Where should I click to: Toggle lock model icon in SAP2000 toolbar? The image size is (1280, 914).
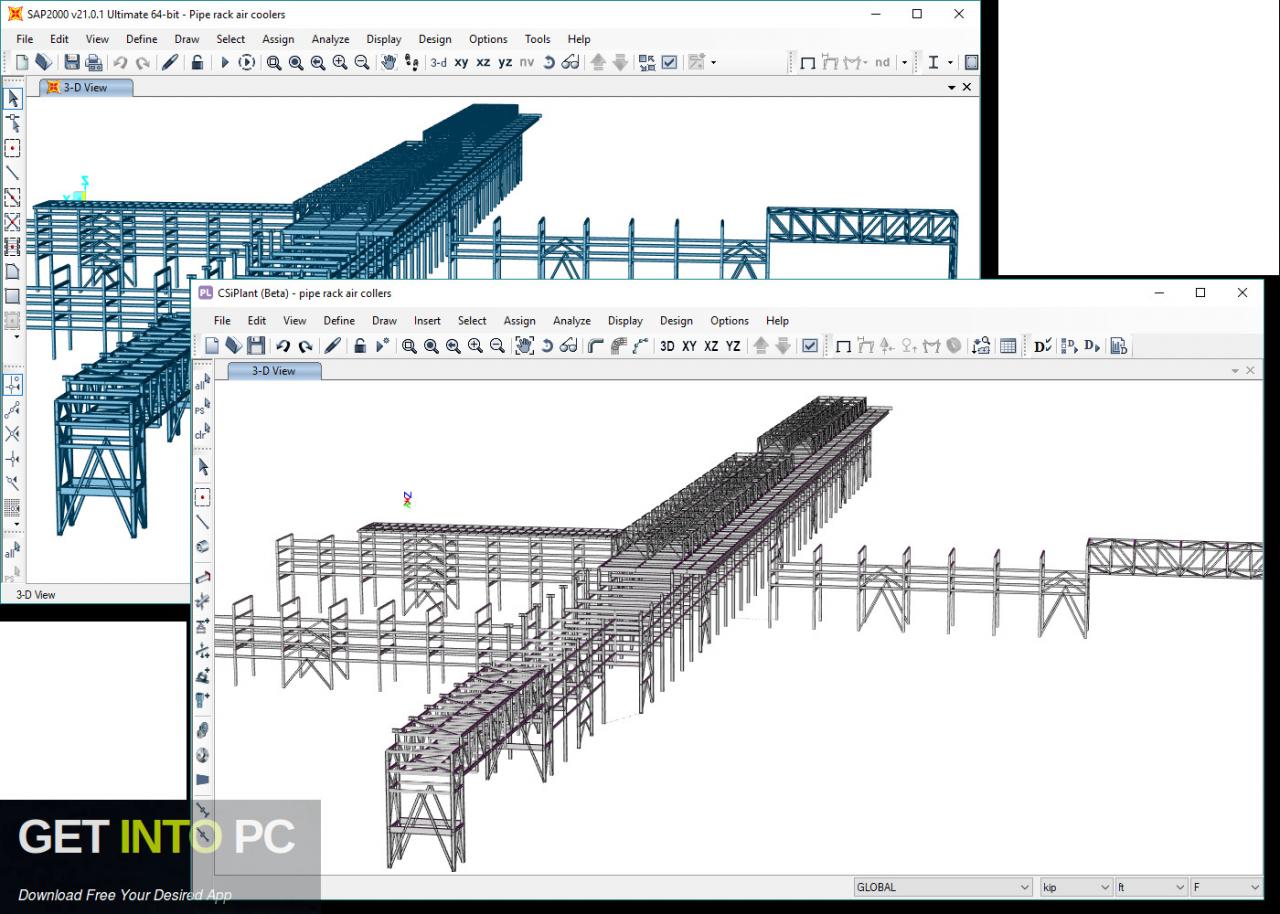[197, 62]
